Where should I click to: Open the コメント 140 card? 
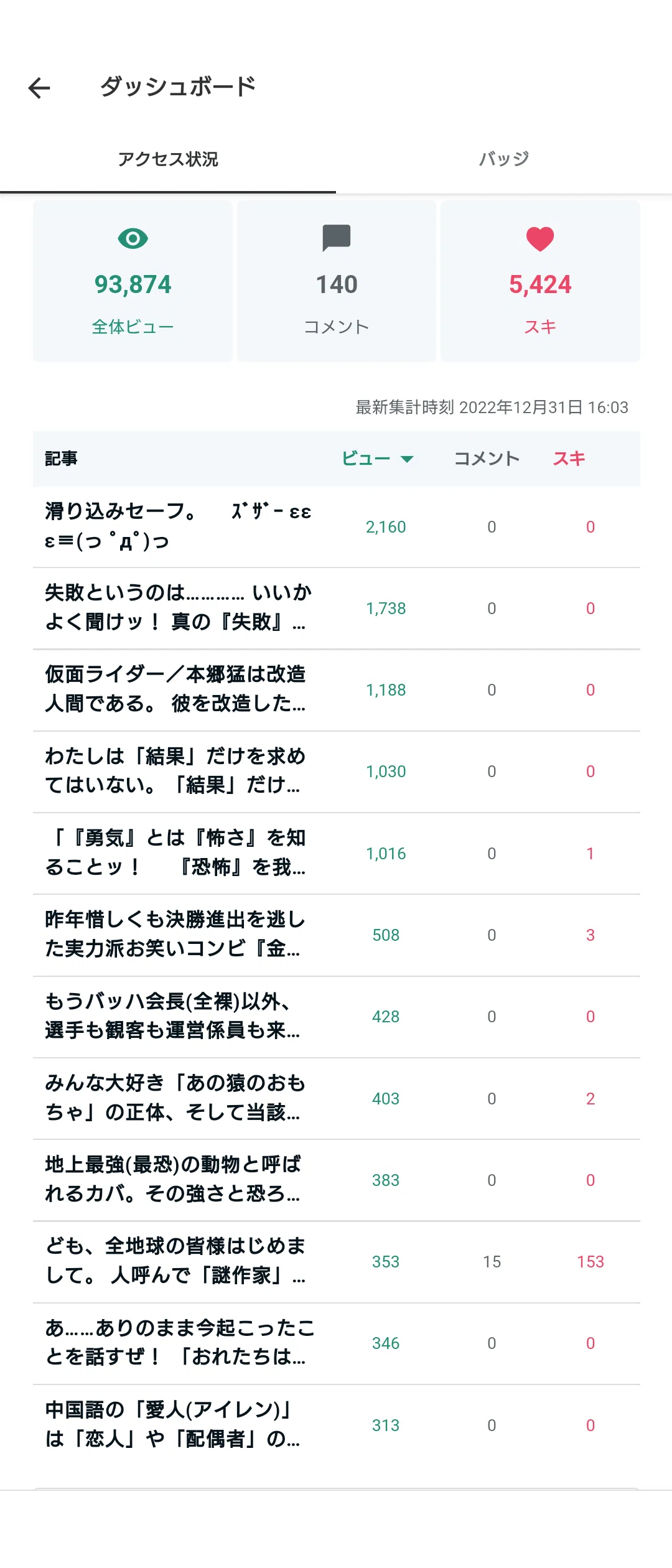click(x=337, y=281)
